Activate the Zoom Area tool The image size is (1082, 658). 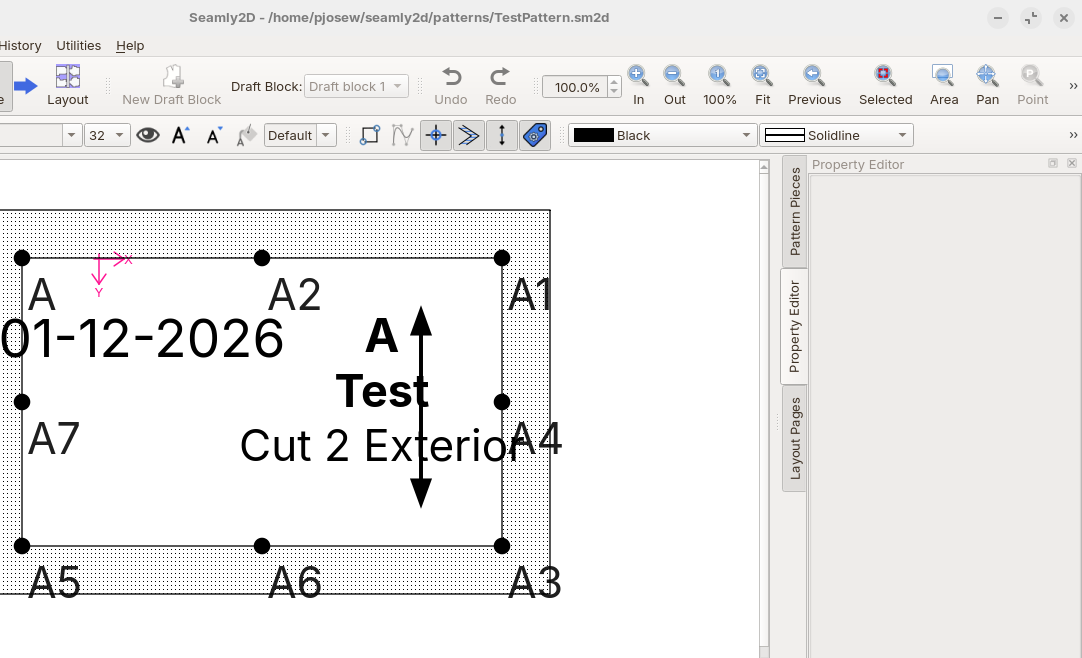point(943,76)
